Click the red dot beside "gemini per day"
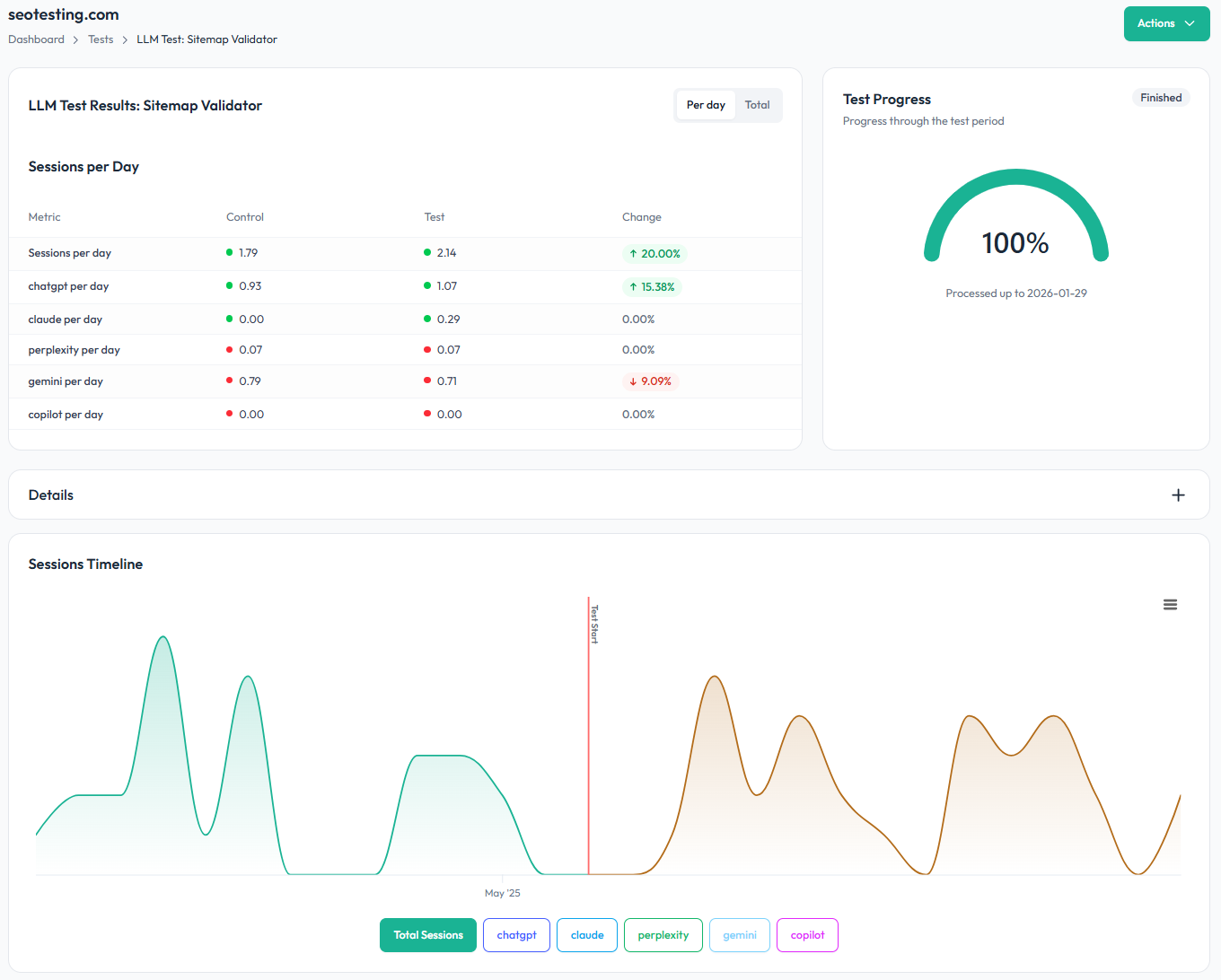The image size is (1221, 980). pos(230,381)
